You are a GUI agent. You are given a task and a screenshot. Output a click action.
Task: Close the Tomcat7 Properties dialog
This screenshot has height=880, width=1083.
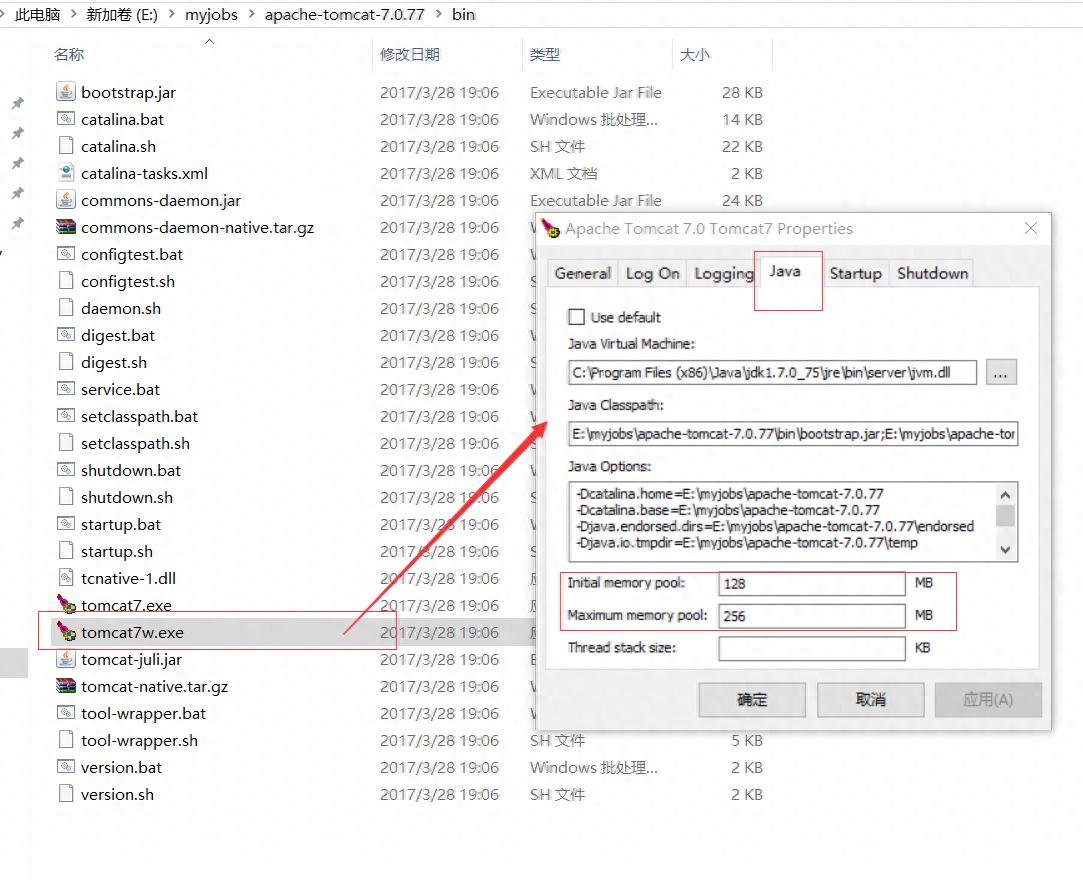[x=1031, y=228]
